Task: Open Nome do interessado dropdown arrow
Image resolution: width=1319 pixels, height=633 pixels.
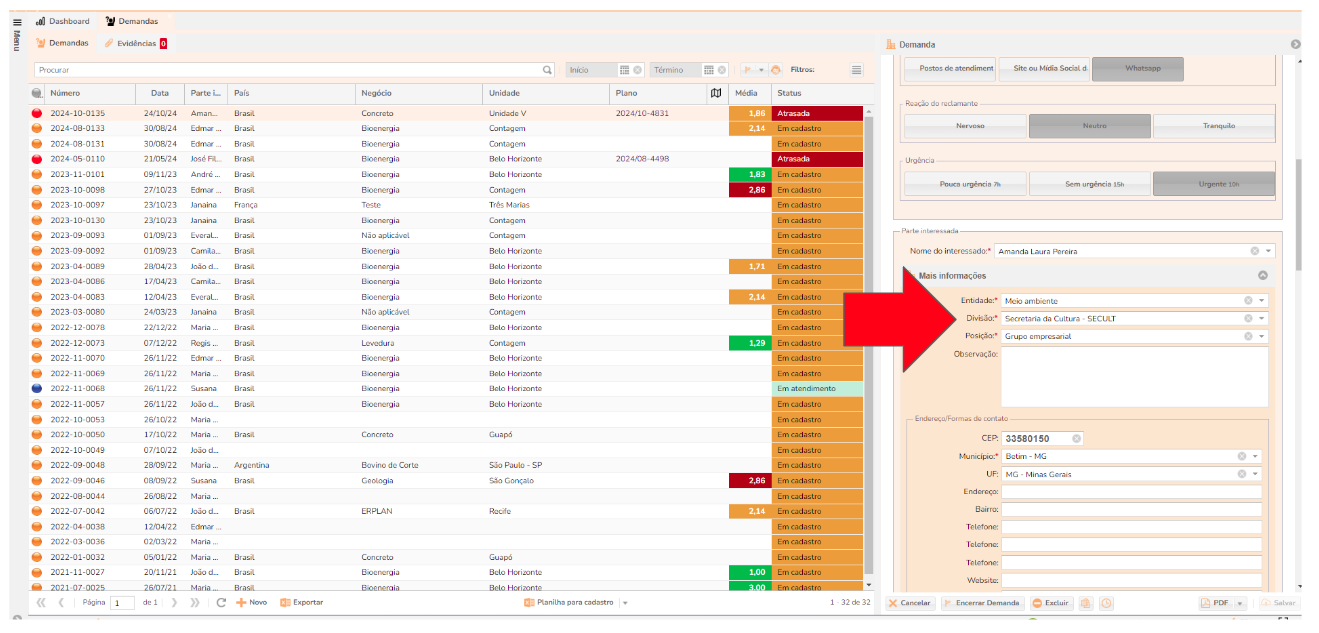Action: [1268, 251]
